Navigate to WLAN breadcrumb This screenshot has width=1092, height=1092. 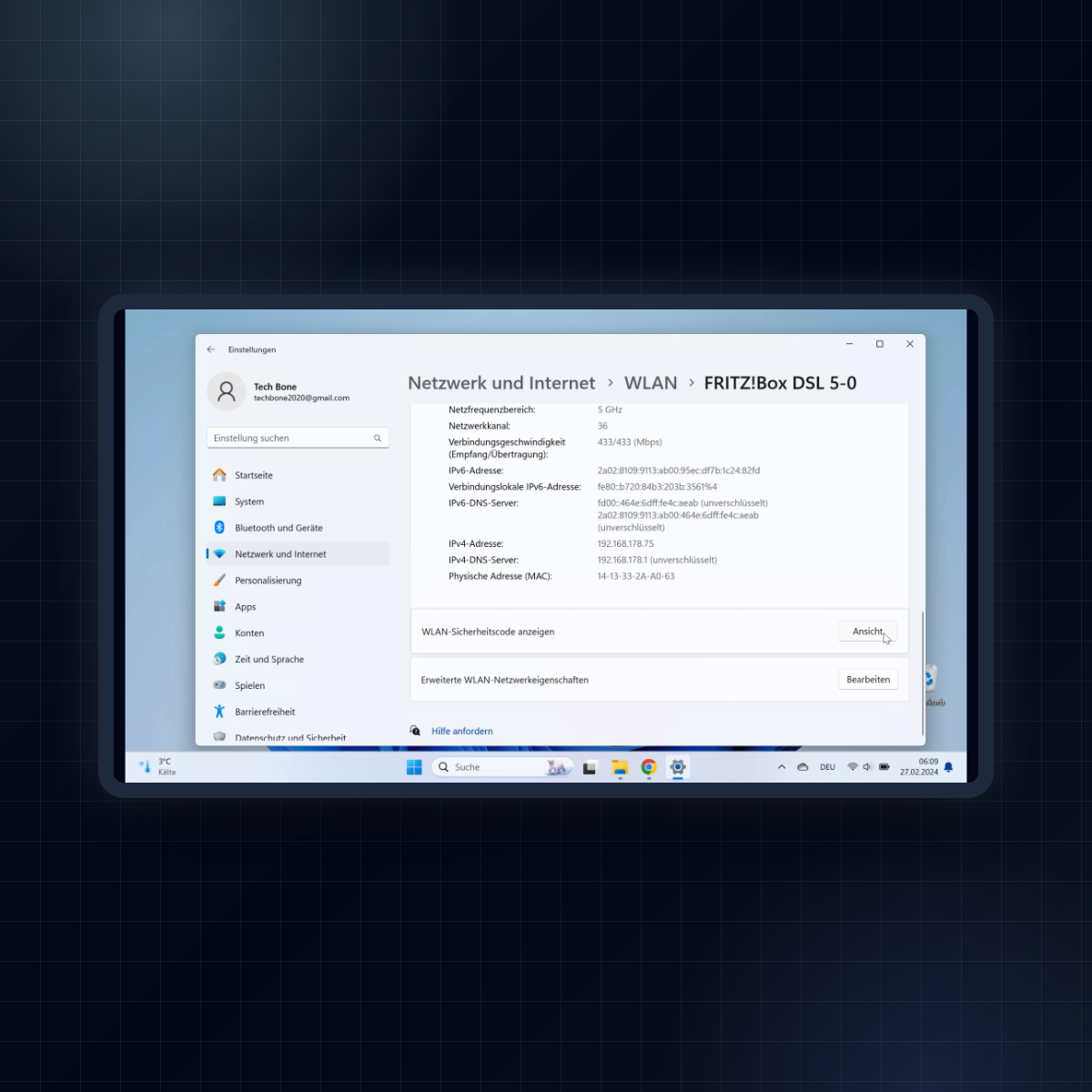coord(651,383)
